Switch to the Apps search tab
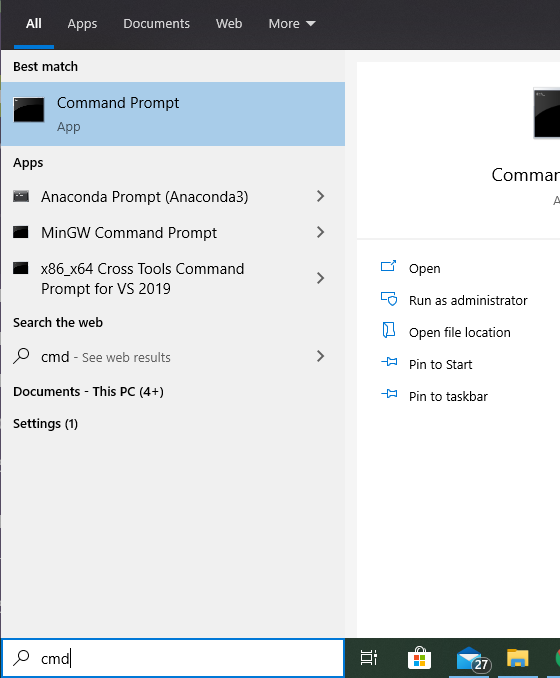Image resolution: width=560 pixels, height=678 pixels. [x=82, y=23]
